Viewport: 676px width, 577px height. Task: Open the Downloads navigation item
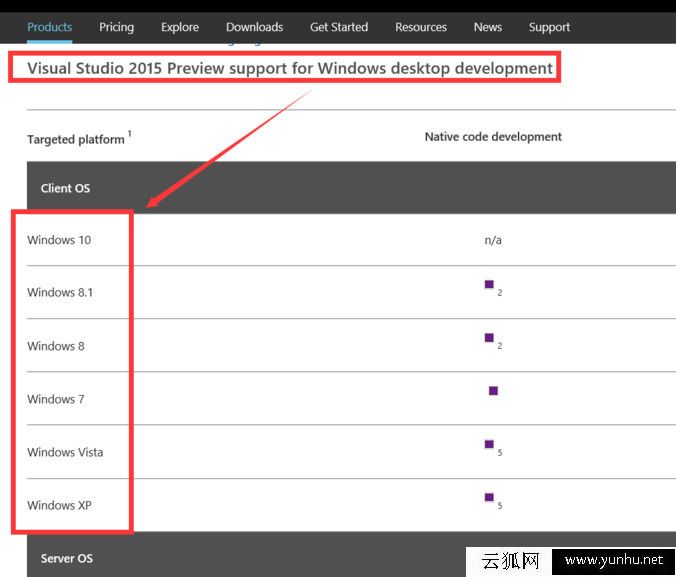254,27
